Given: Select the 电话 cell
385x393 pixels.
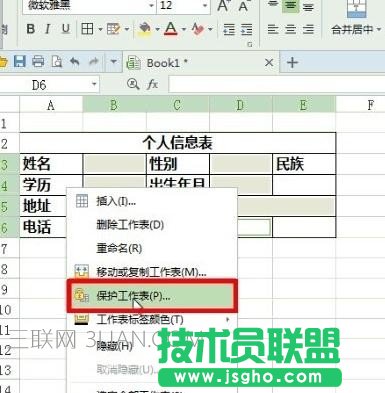Looking at the screenshot, I should (x=43, y=227).
